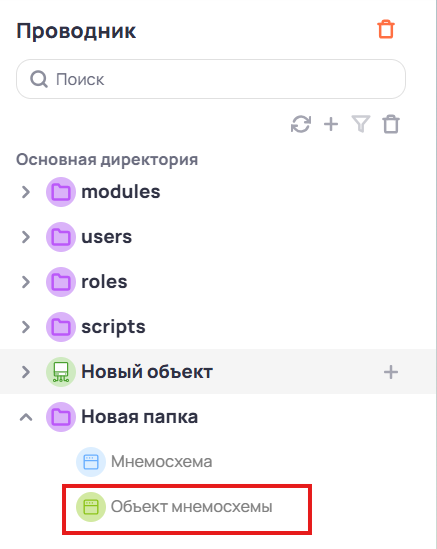Open the filter funnel icon
This screenshot has width=437, height=549.
[x=361, y=124]
